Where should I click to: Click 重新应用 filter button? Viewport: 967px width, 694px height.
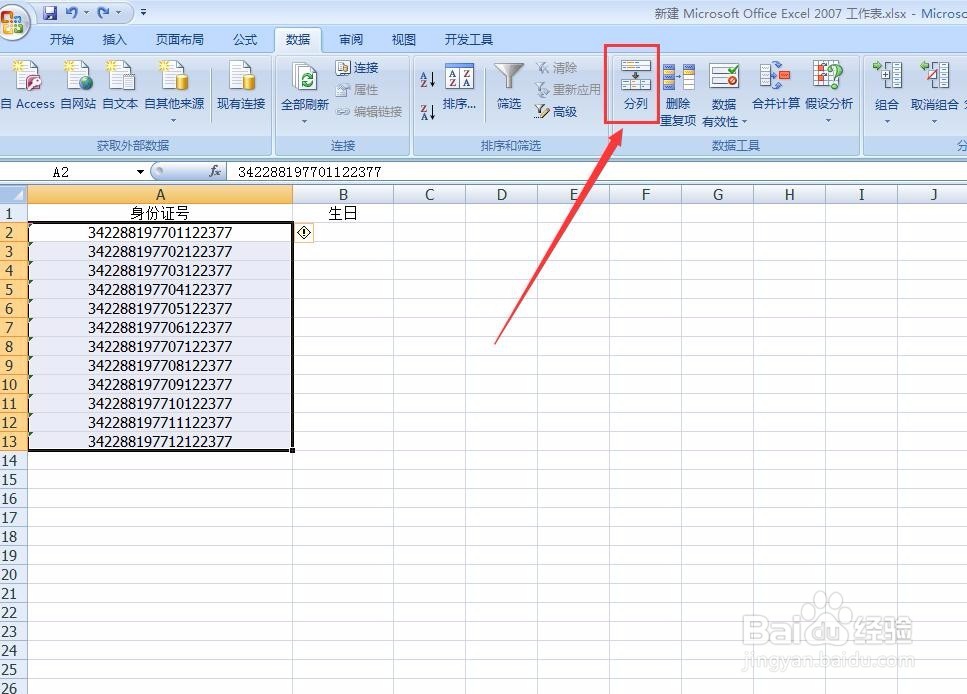[x=567, y=89]
